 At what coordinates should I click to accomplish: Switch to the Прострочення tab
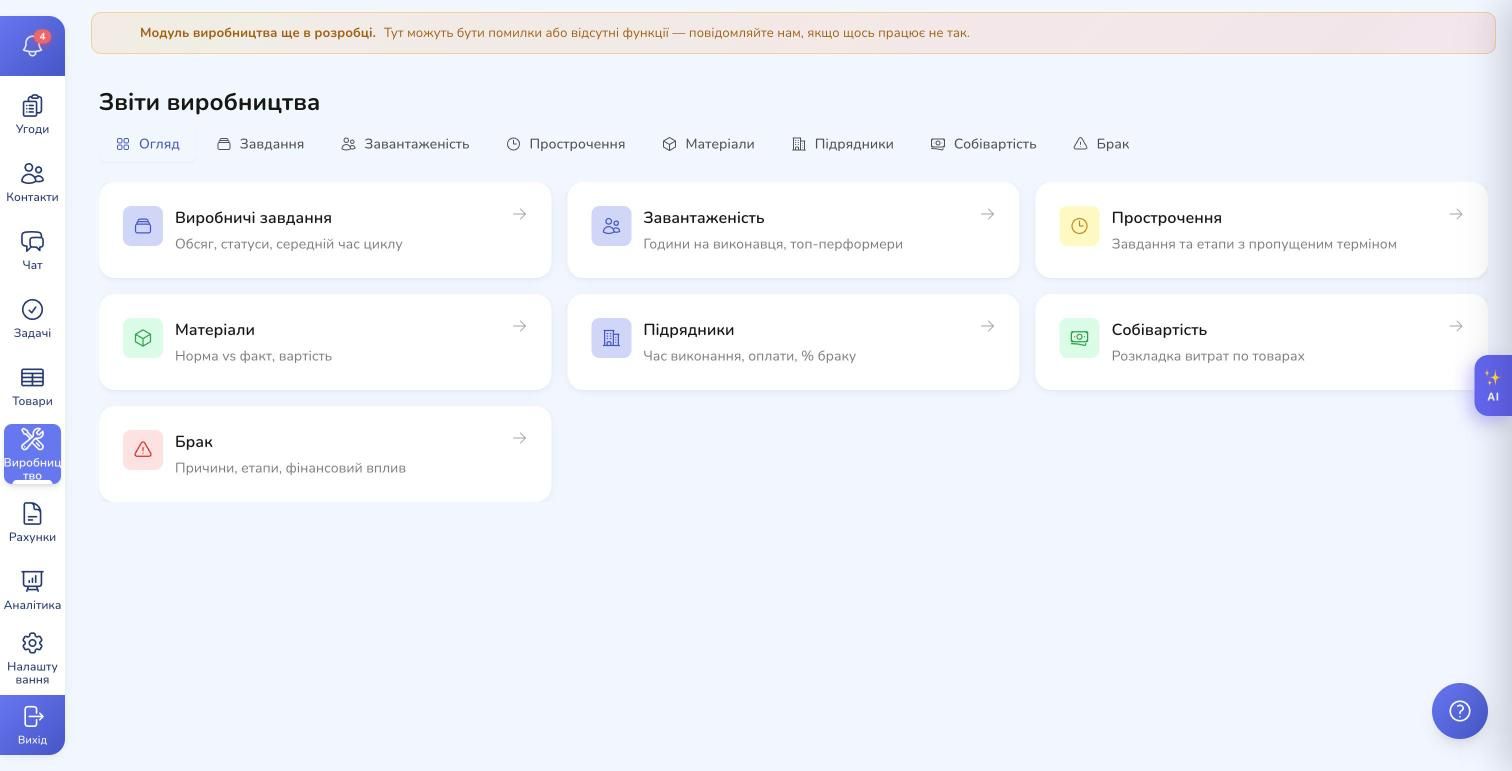pyautogui.click(x=566, y=144)
